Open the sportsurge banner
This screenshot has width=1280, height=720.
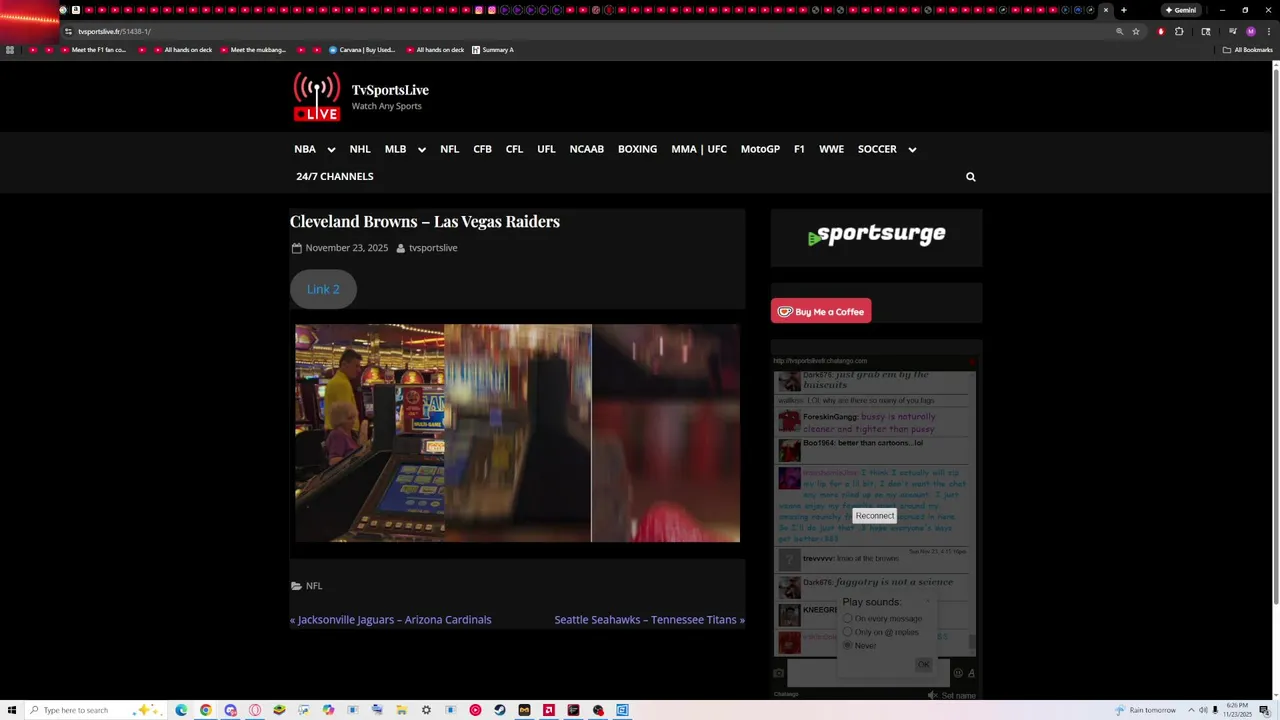pyautogui.click(x=876, y=236)
